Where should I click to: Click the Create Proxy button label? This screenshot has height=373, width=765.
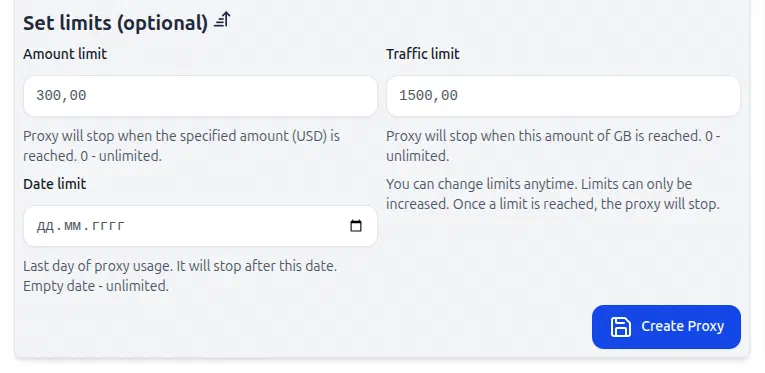pos(682,326)
